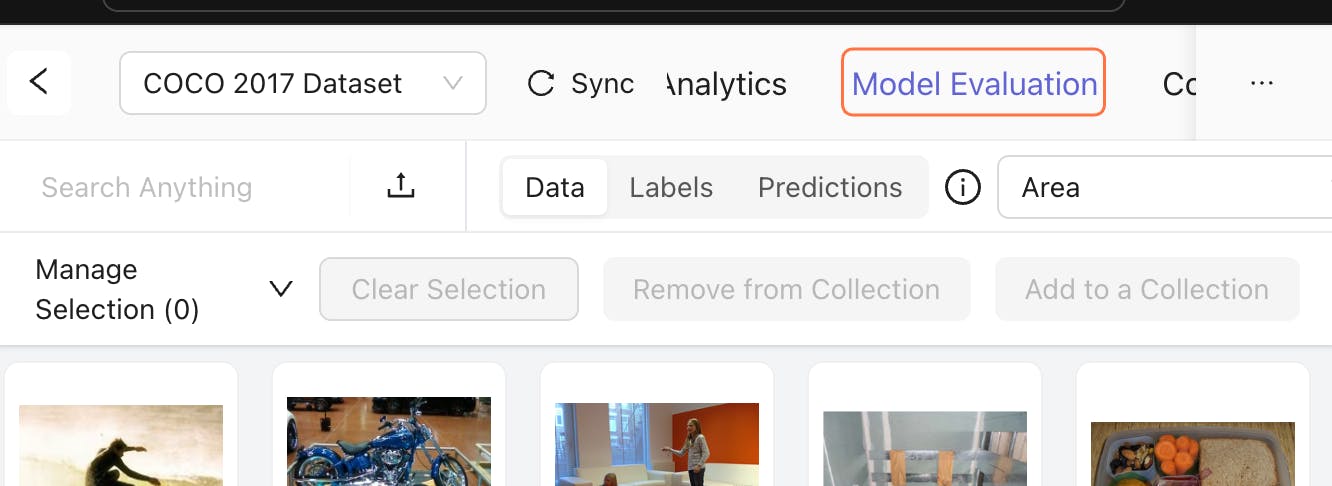Select the lunch box food thumbnail

(1193, 453)
